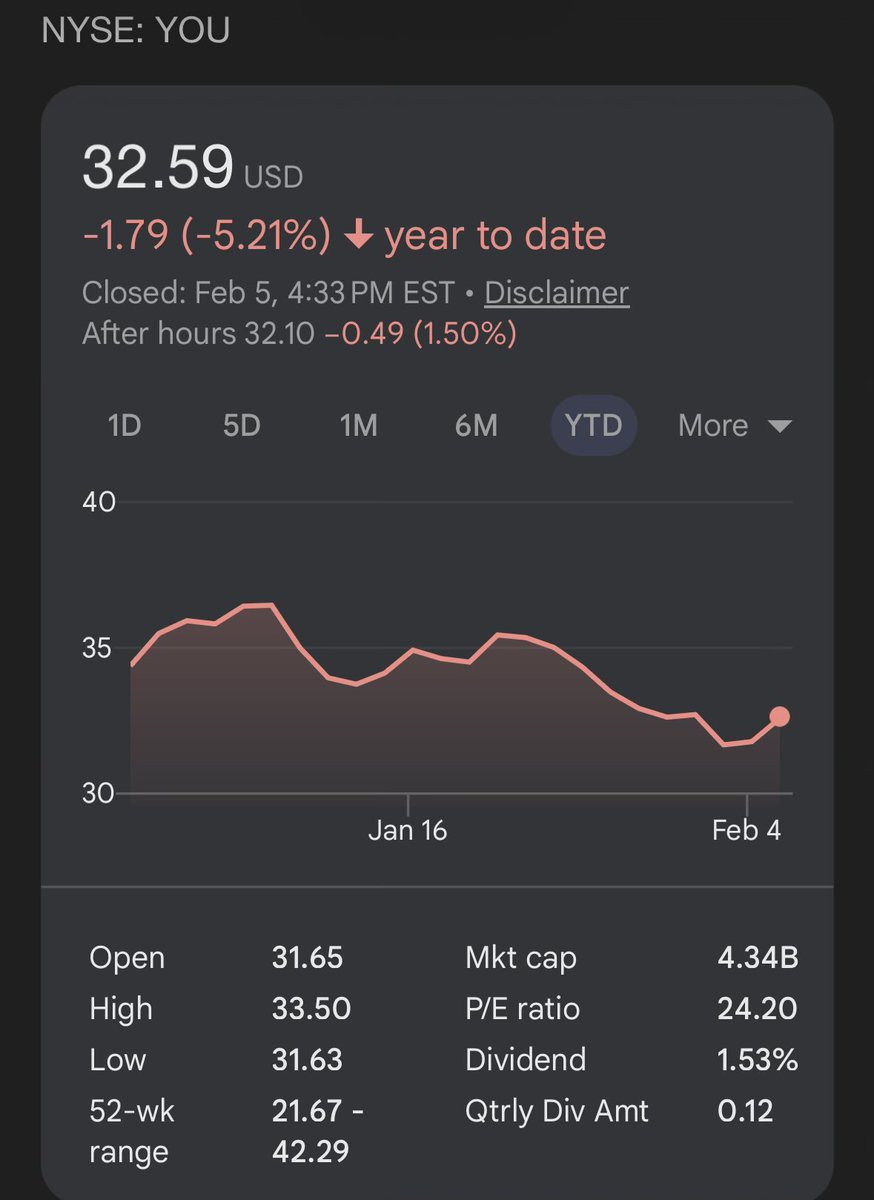
Task: Click the 30 y-axis label
Action: click(99, 794)
